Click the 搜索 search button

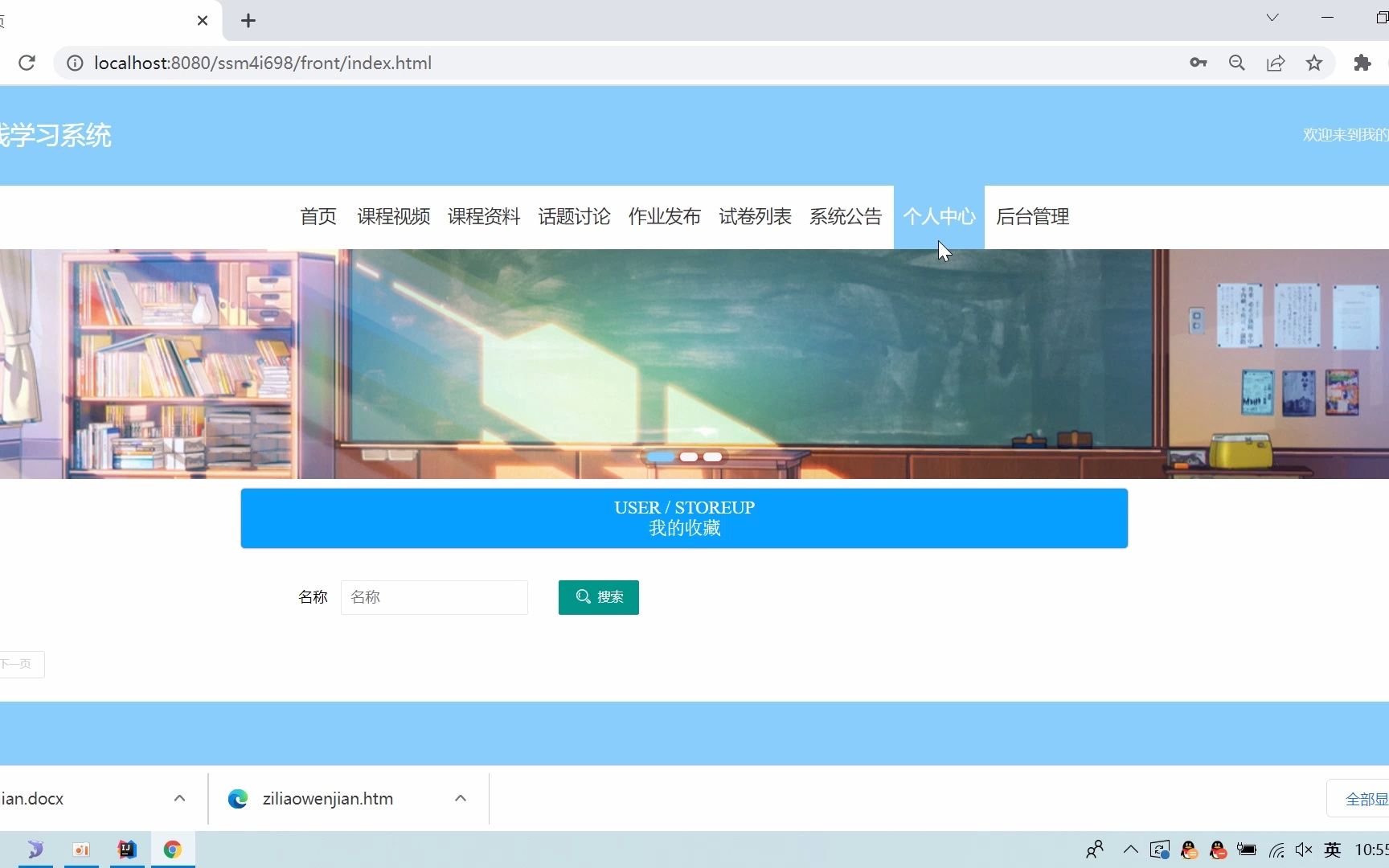(599, 597)
